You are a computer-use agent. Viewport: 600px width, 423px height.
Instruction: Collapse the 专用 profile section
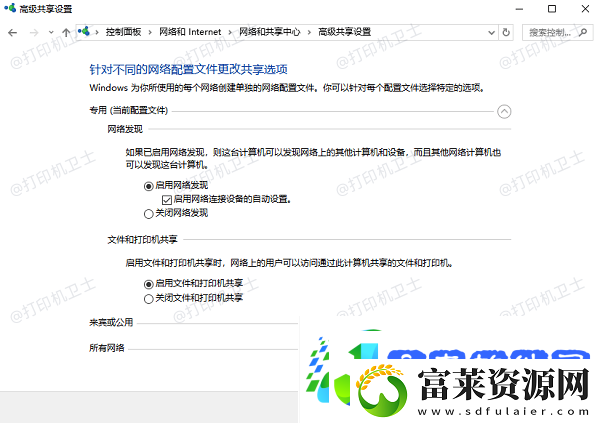tap(504, 111)
